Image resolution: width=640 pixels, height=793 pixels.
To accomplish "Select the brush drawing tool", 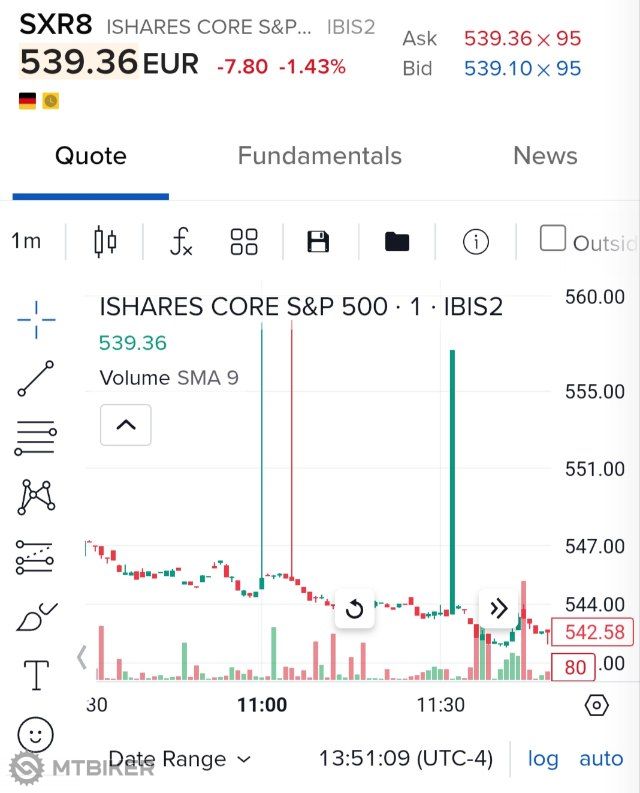I will point(36,617).
